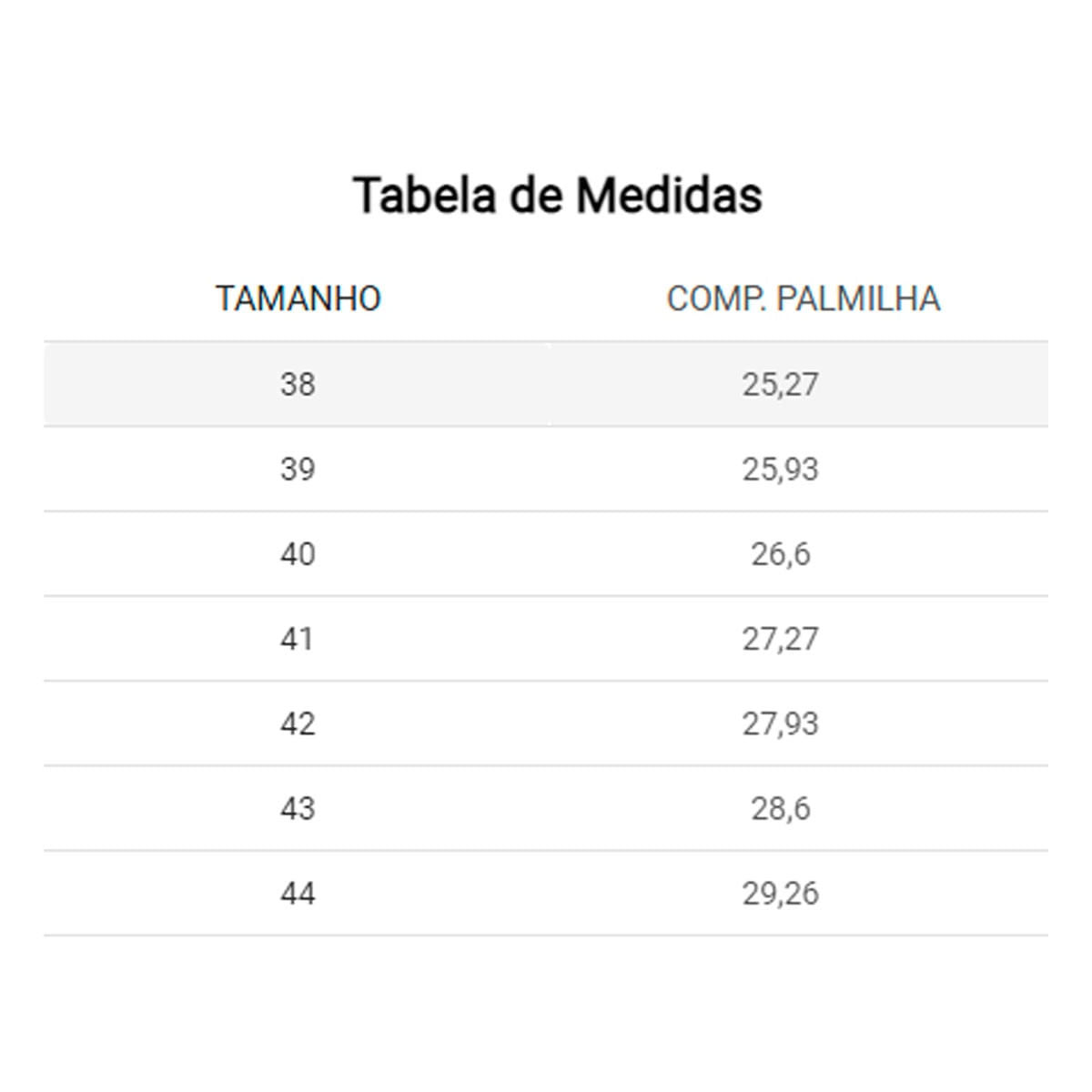The image size is (1092, 1092).
Task: Click the 27,27 insole length value
Action: tap(780, 639)
